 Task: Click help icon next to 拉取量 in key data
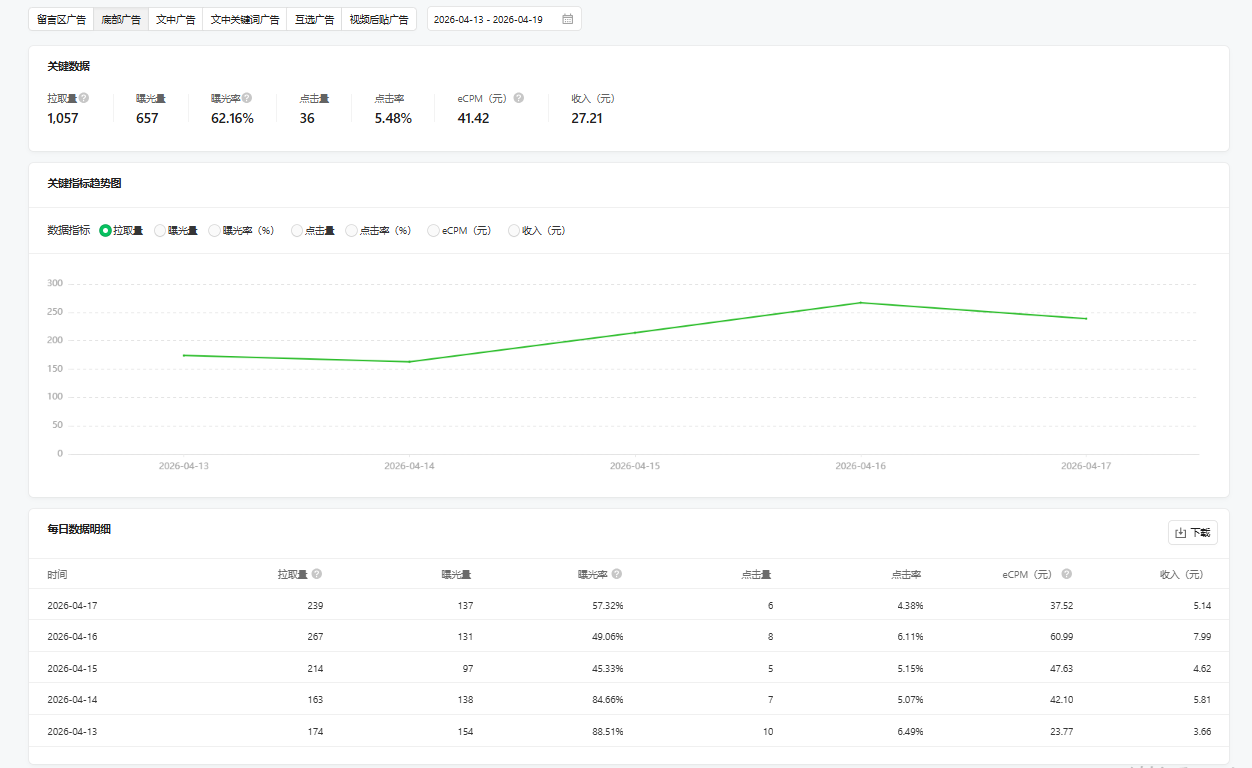[84, 98]
